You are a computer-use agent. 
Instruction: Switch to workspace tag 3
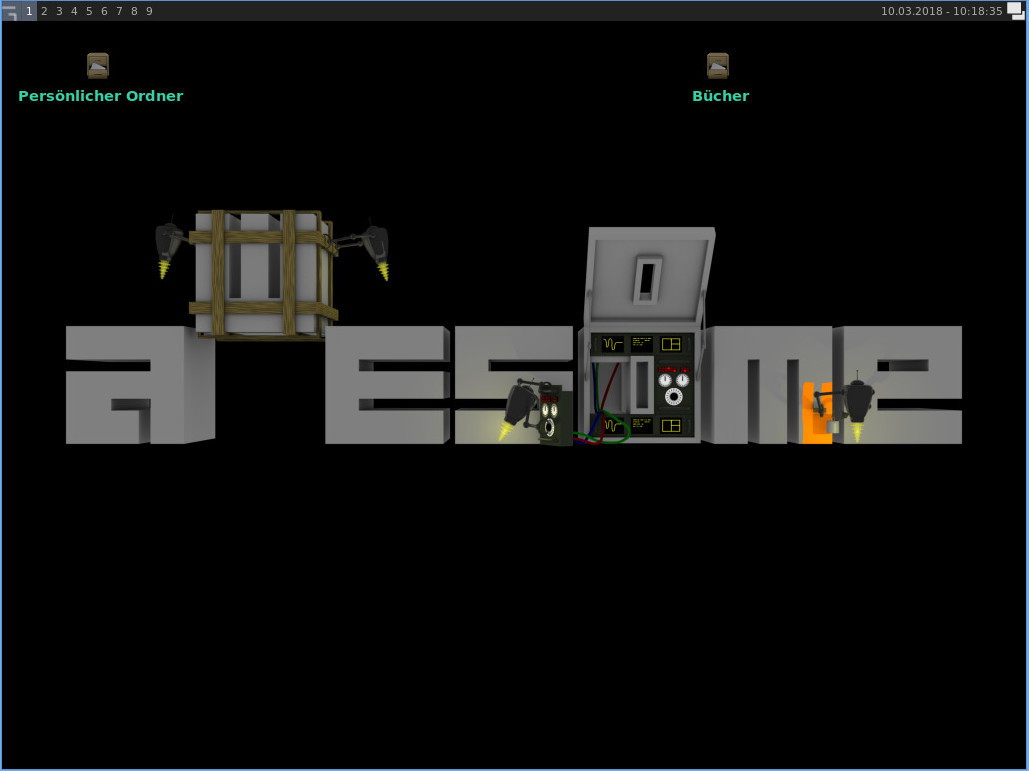(x=59, y=11)
